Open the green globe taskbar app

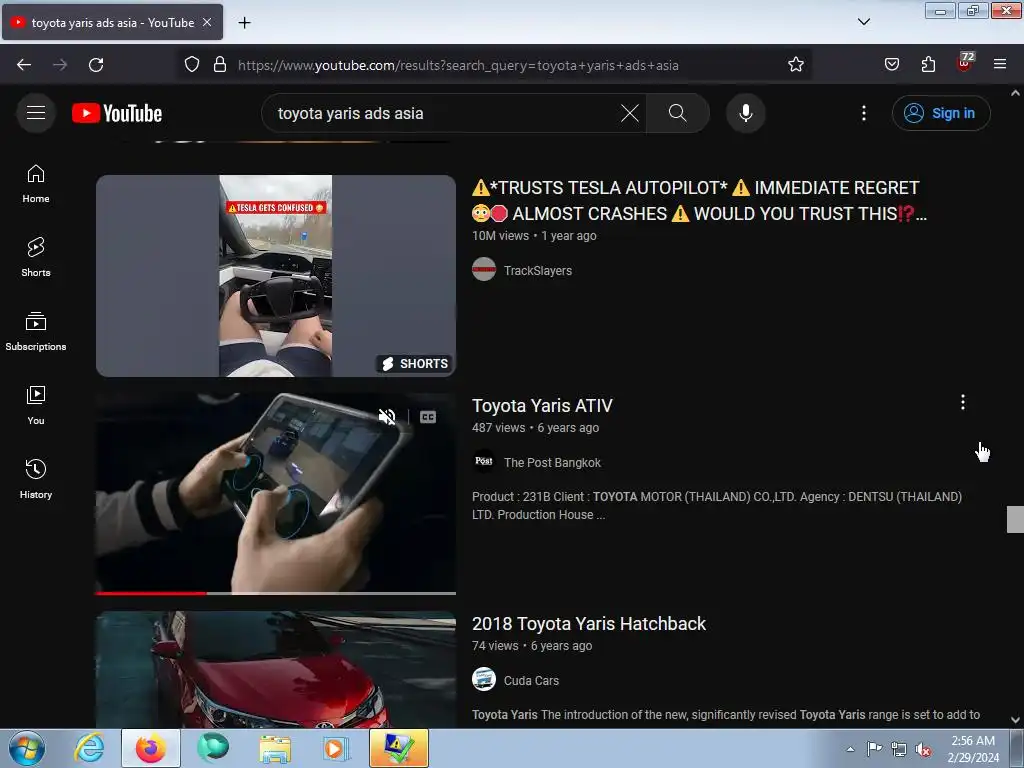213,748
